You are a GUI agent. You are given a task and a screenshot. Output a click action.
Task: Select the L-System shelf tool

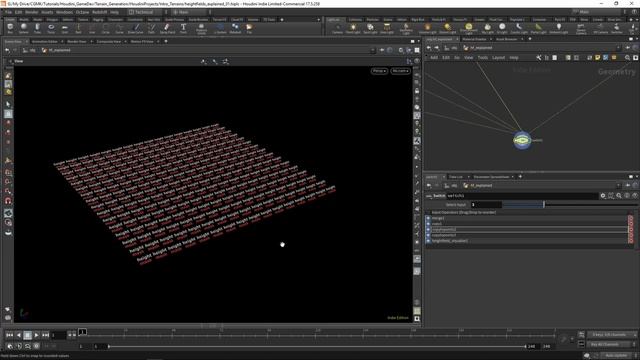point(220,29)
